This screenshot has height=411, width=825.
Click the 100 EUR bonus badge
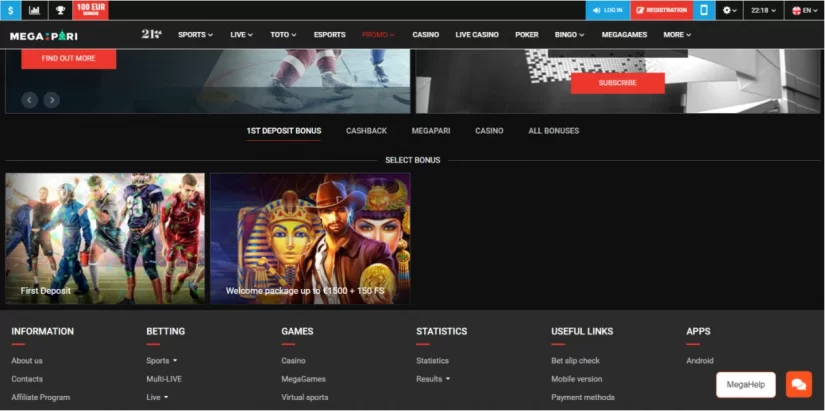point(90,10)
